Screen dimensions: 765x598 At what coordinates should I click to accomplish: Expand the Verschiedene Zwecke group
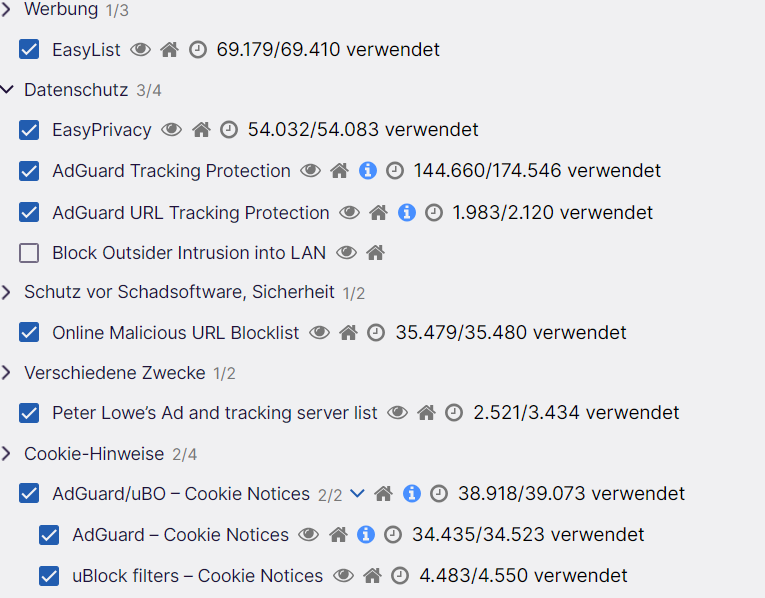pos(7,373)
